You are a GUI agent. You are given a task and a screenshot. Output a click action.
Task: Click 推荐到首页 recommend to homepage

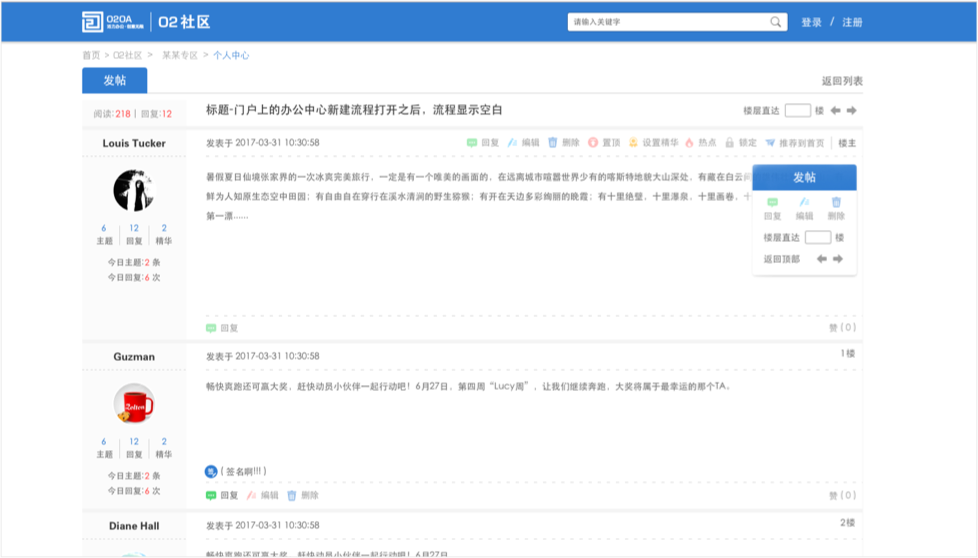coord(771,143)
